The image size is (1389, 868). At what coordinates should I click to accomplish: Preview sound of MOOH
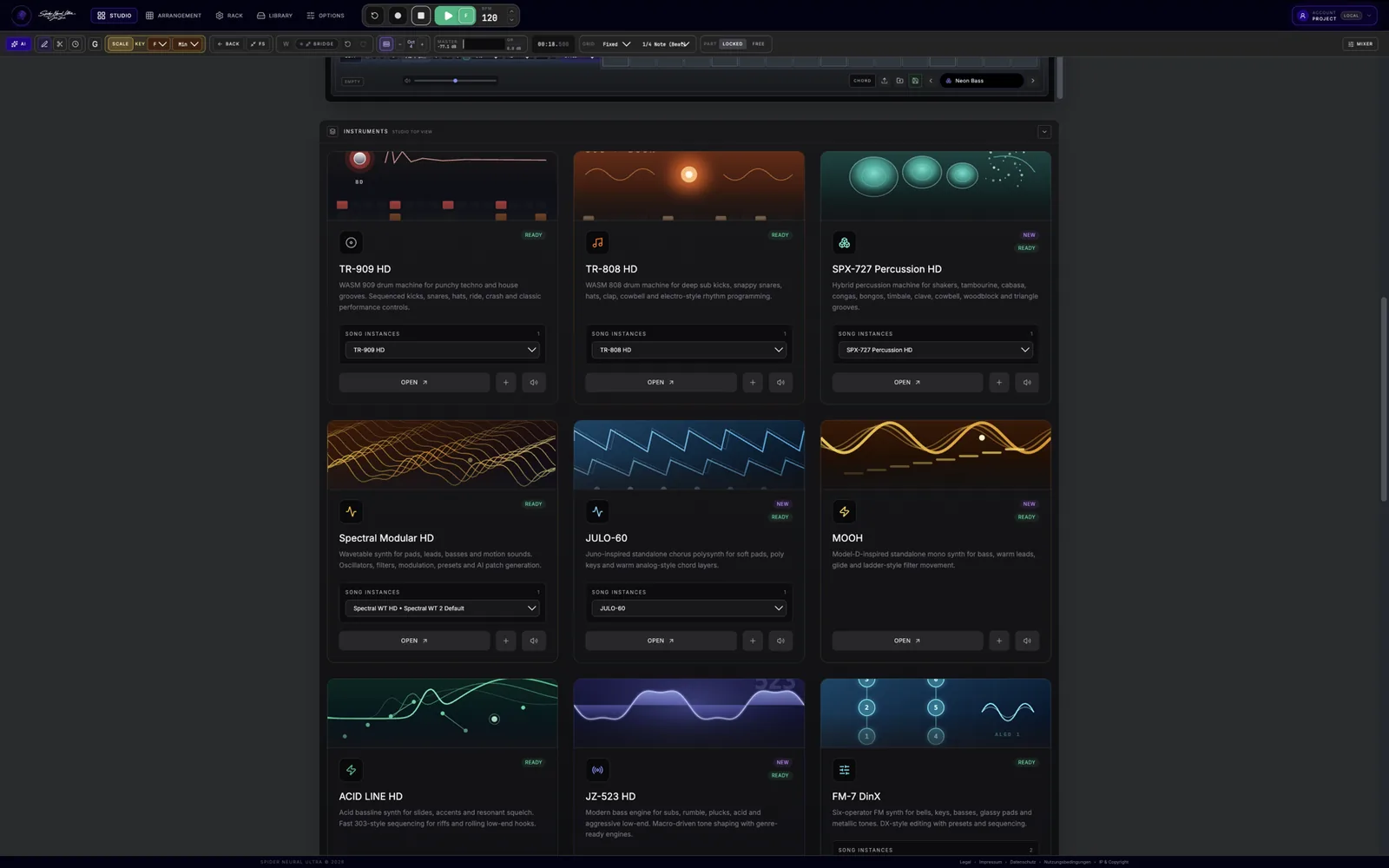click(1027, 641)
